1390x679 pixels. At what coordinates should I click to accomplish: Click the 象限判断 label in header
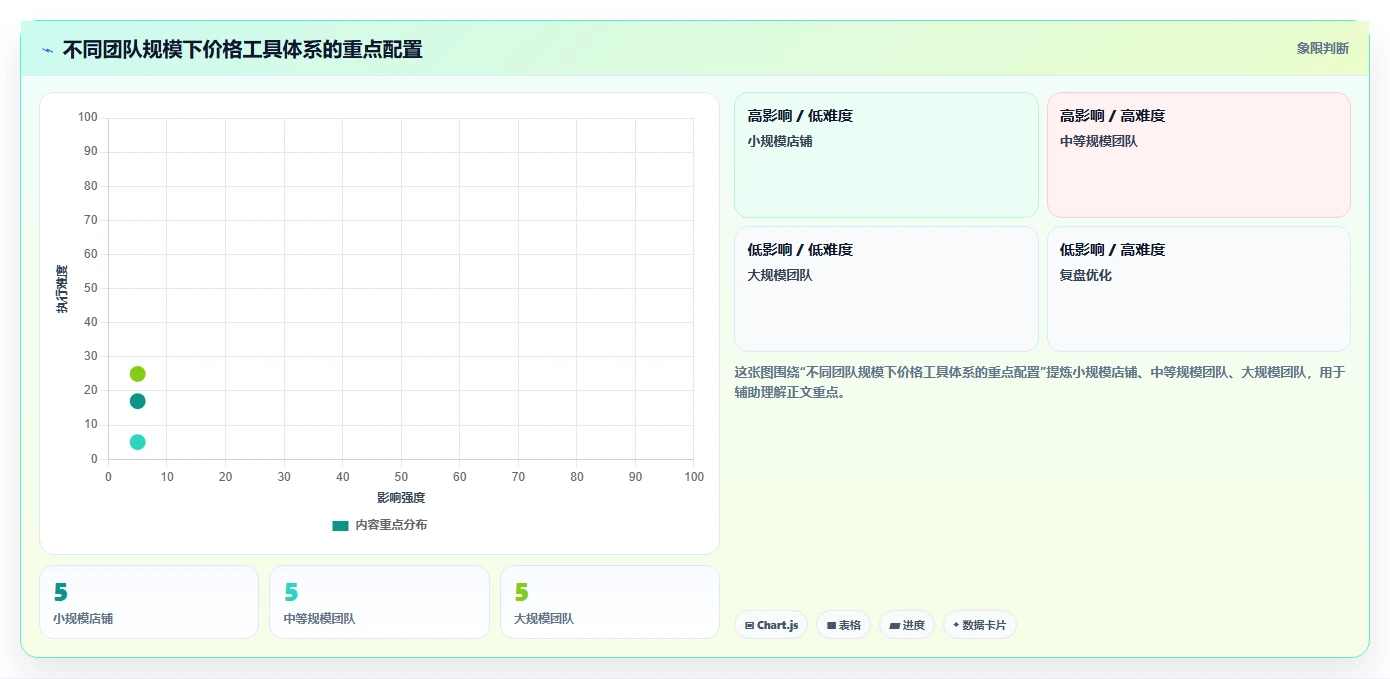pos(1323,48)
